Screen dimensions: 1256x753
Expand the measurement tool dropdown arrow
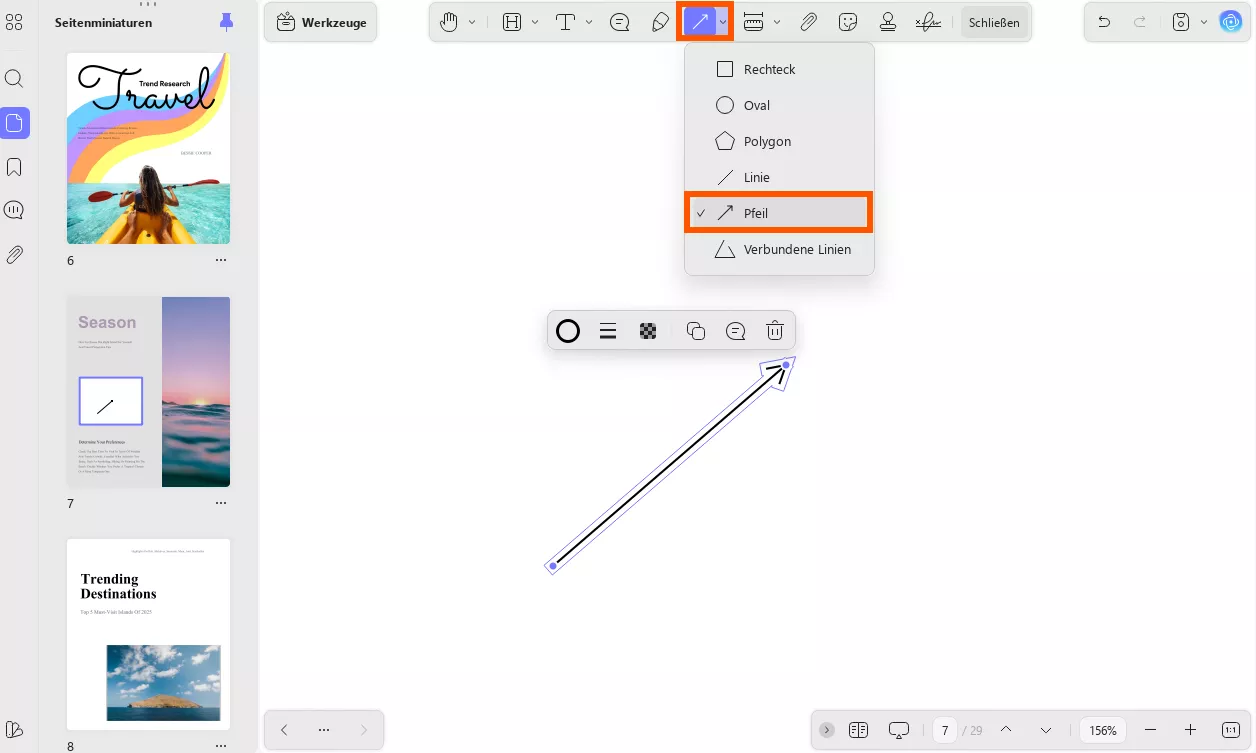pyautogui.click(x=777, y=22)
